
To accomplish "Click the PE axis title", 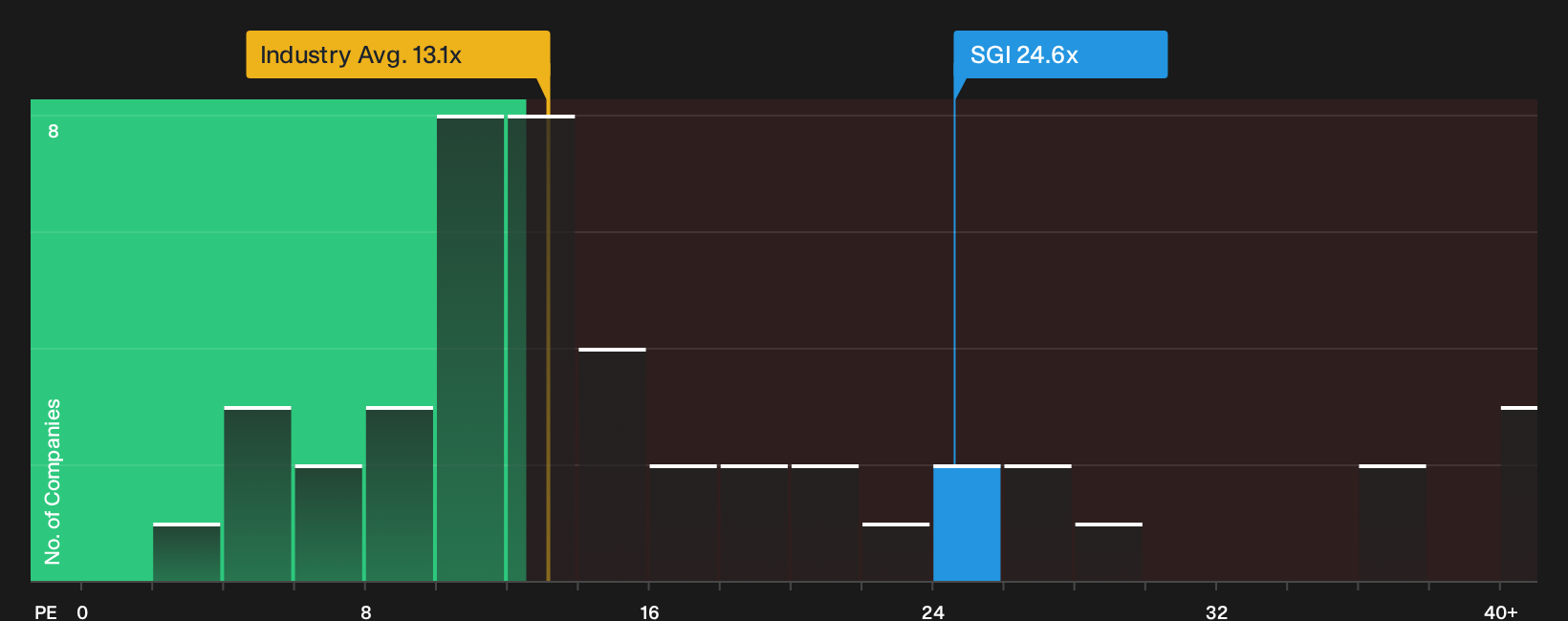I will coord(46,611).
